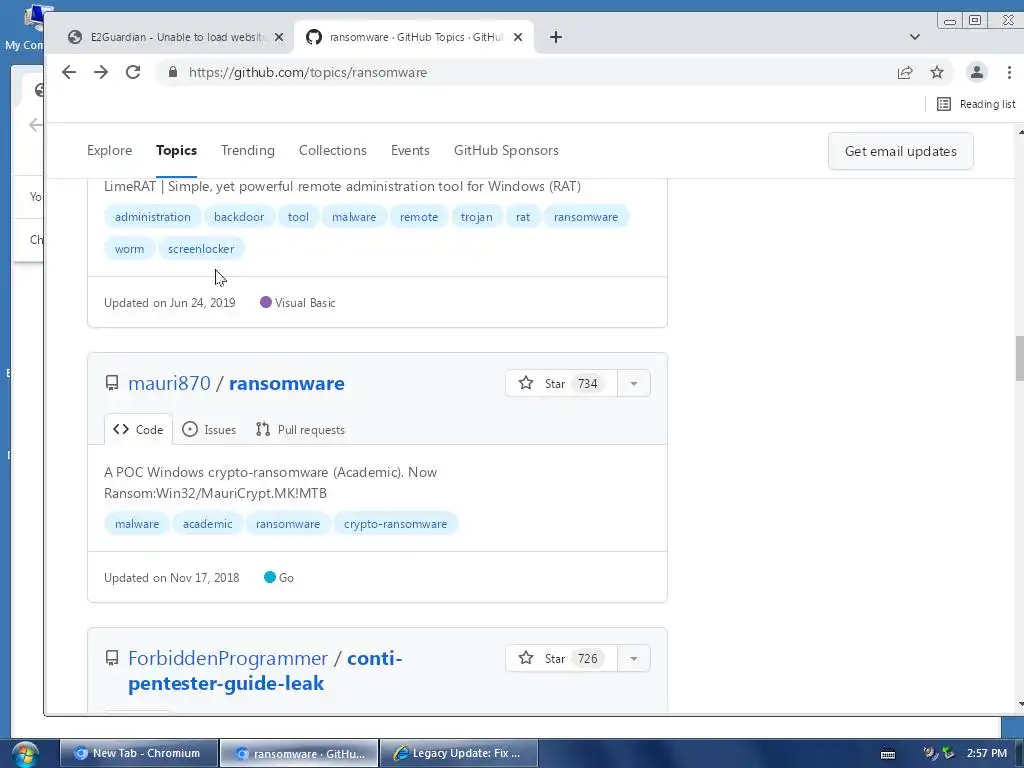Image resolution: width=1024 pixels, height=768 pixels.
Task: Select the administration topic tag
Action: point(153,217)
